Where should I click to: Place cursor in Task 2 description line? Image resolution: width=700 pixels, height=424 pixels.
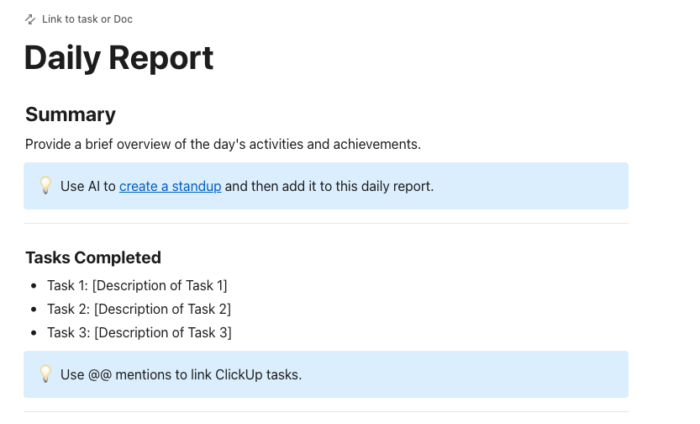(139, 309)
